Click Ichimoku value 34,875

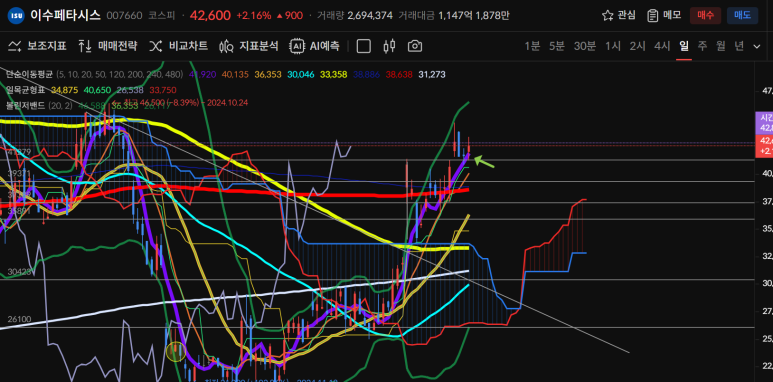coord(65,90)
